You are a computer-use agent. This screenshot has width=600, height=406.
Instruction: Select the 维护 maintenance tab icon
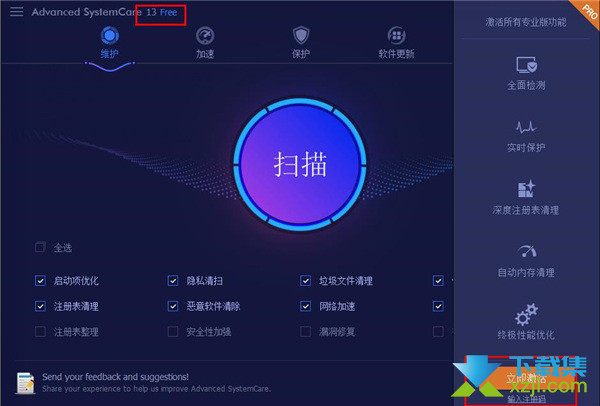[x=109, y=36]
